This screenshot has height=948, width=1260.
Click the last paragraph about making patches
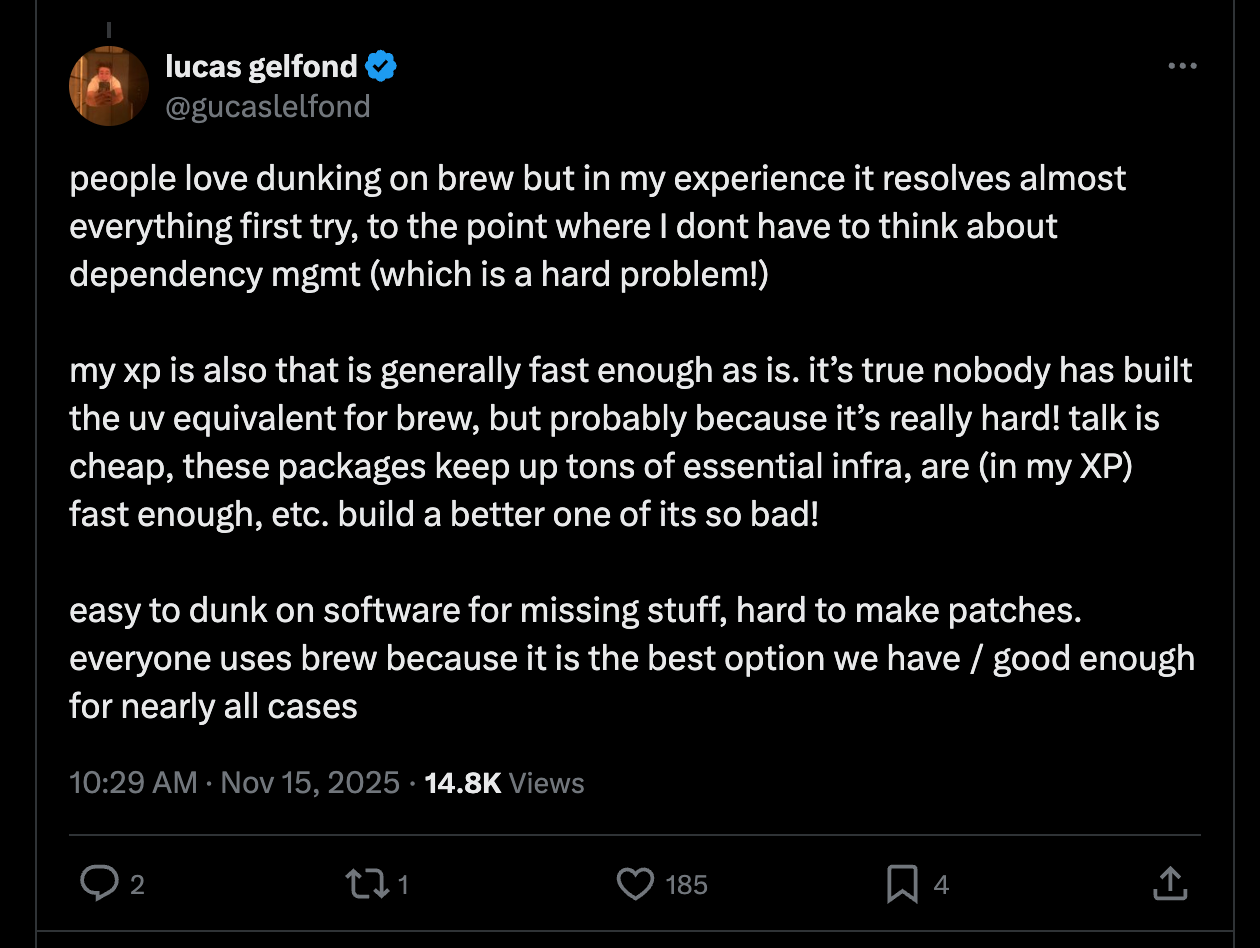click(x=632, y=658)
